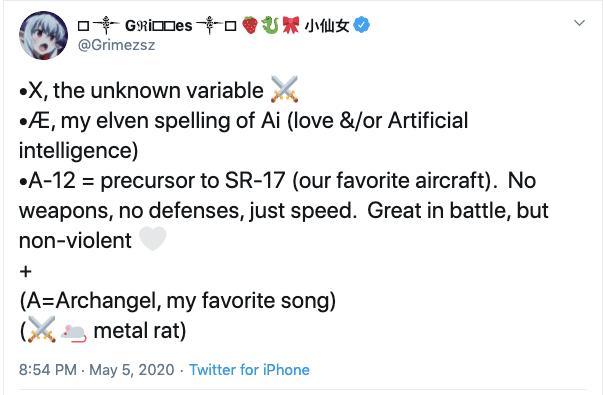This screenshot has width=604, height=395.
Task: Click the 'Twitter for iPhone' source link
Action: coord(249,370)
